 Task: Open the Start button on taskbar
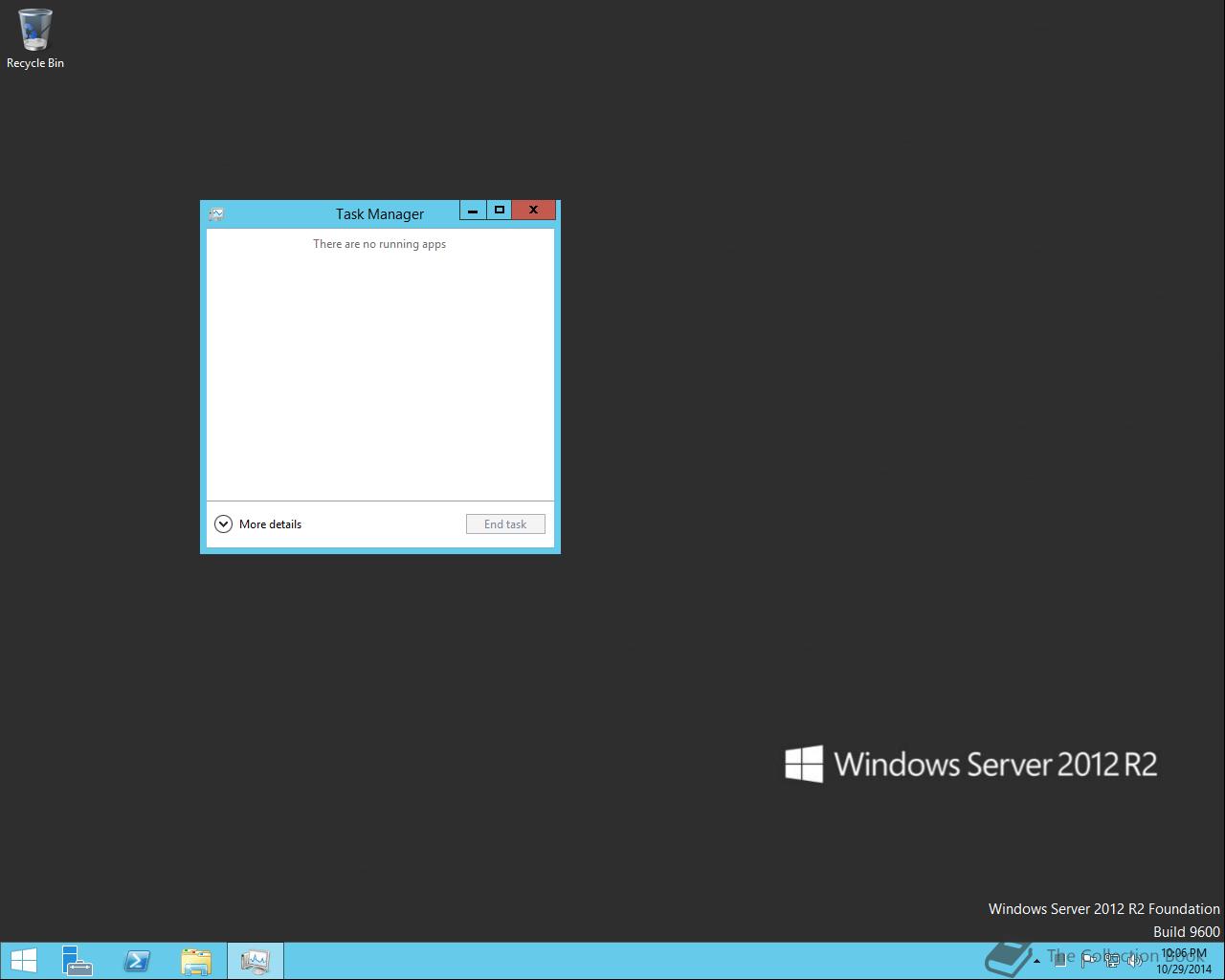[23, 961]
